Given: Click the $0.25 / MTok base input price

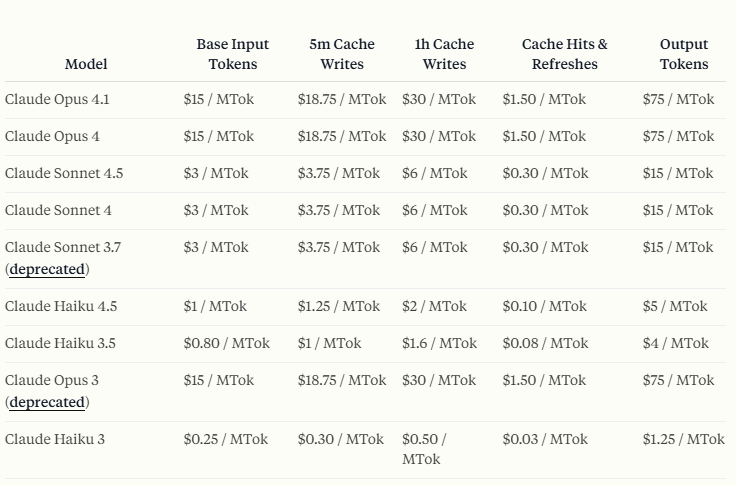Looking at the screenshot, I should (226, 439).
